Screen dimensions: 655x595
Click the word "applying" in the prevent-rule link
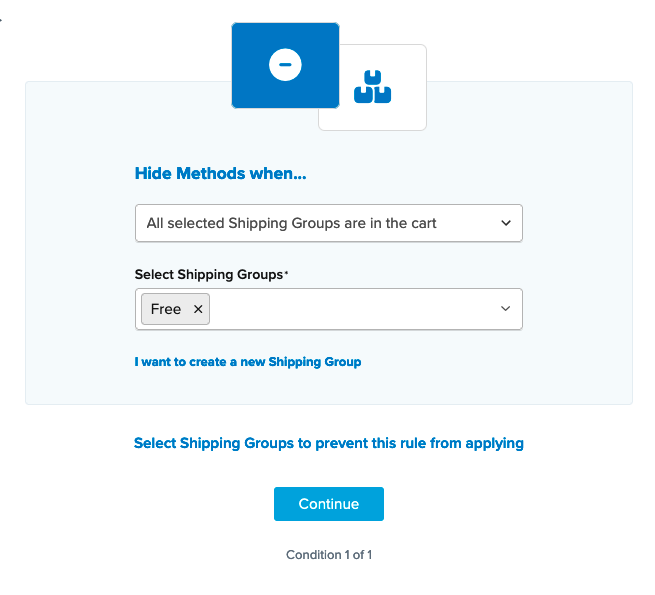tap(491, 443)
